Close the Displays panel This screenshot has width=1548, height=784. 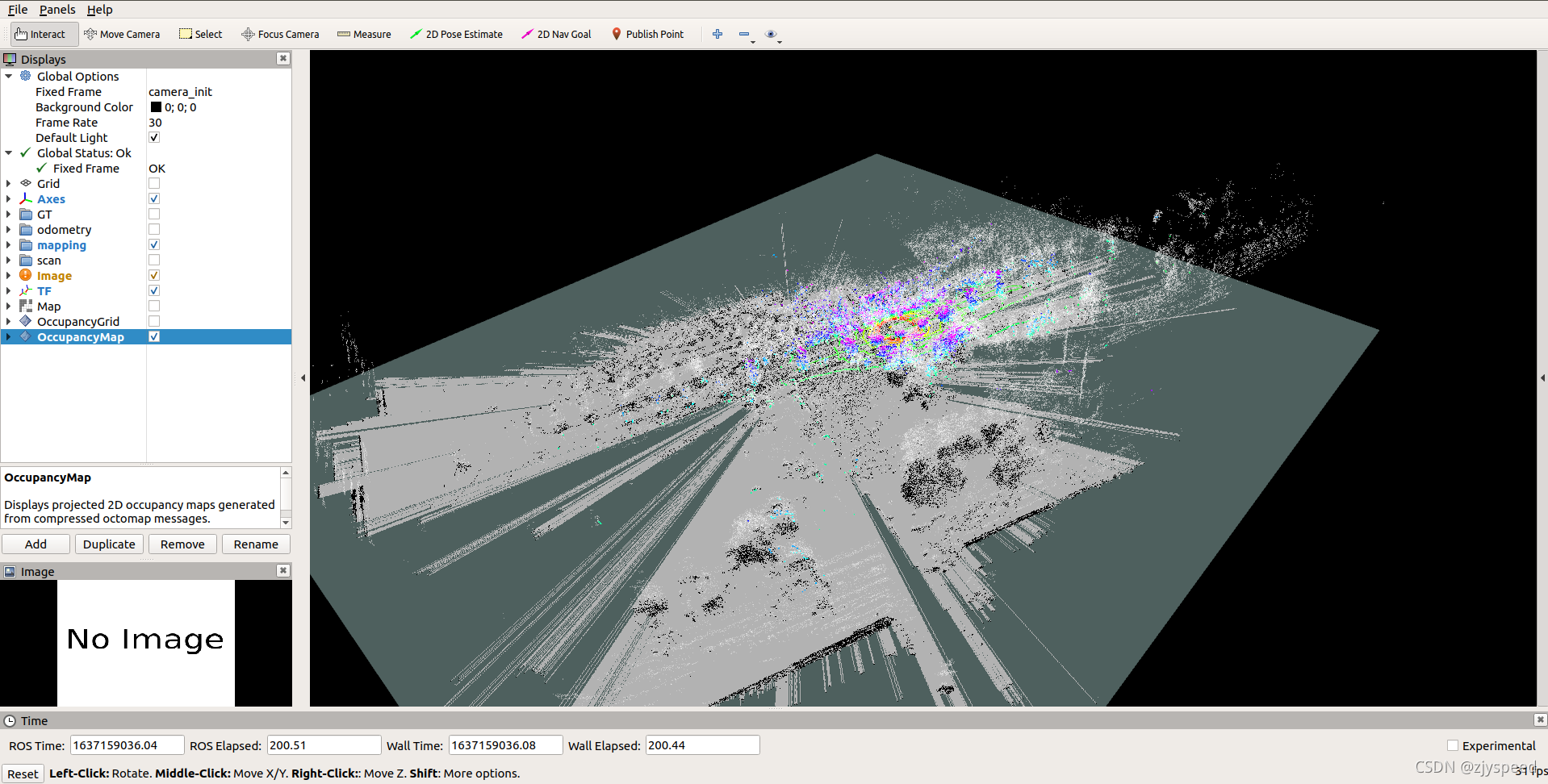pos(283,58)
